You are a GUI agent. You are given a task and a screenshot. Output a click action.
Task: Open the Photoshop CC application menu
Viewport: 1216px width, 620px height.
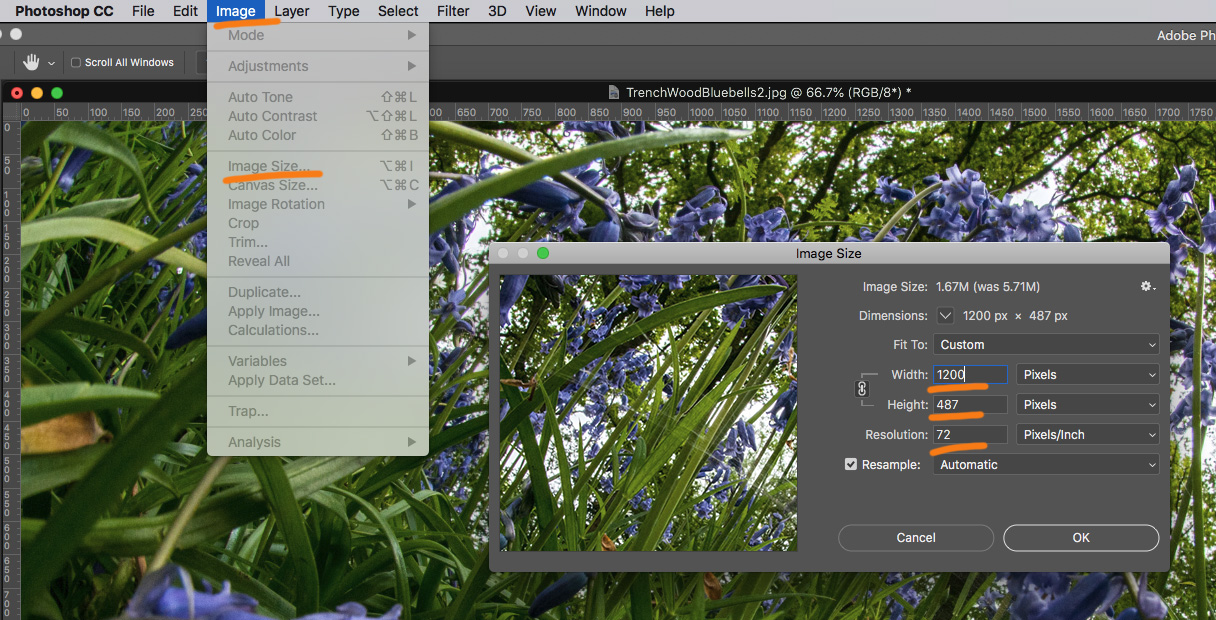point(64,11)
